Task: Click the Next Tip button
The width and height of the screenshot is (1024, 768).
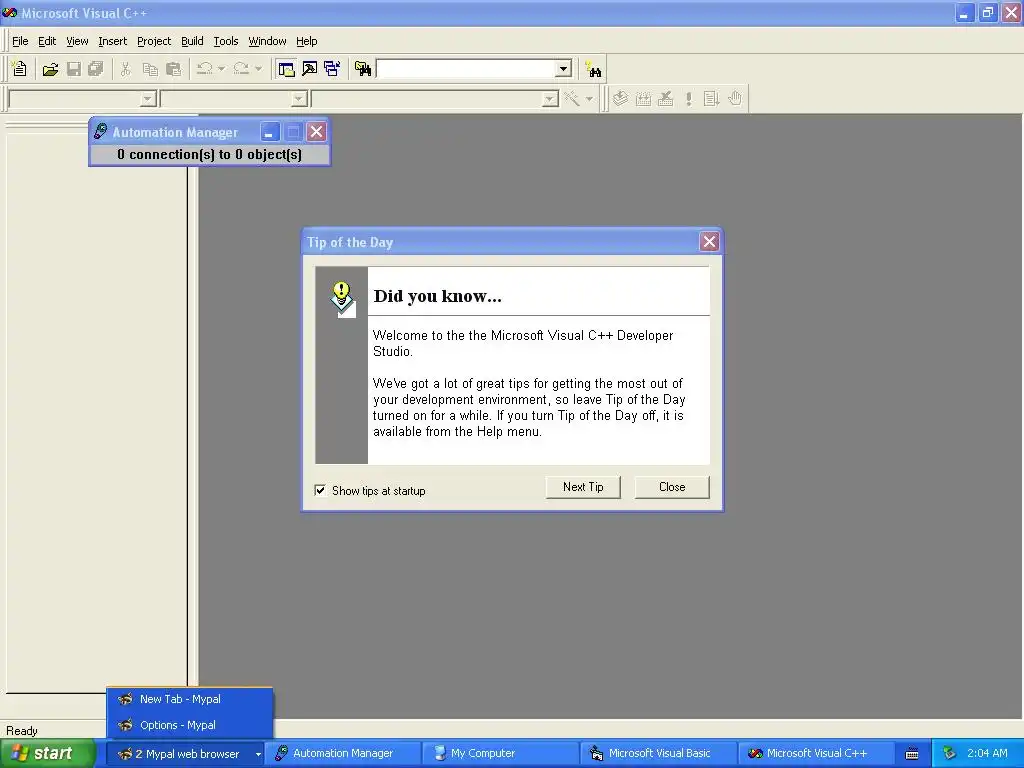Action: click(583, 487)
